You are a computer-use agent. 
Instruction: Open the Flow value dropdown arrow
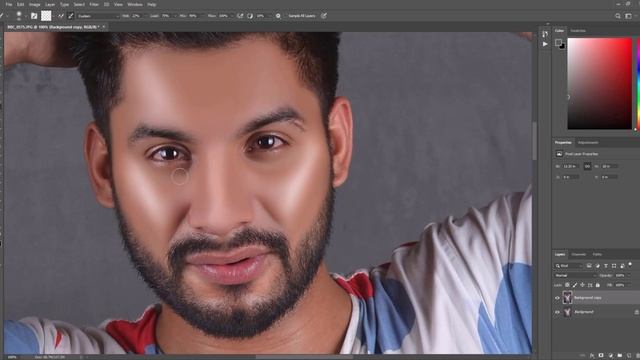click(x=232, y=16)
